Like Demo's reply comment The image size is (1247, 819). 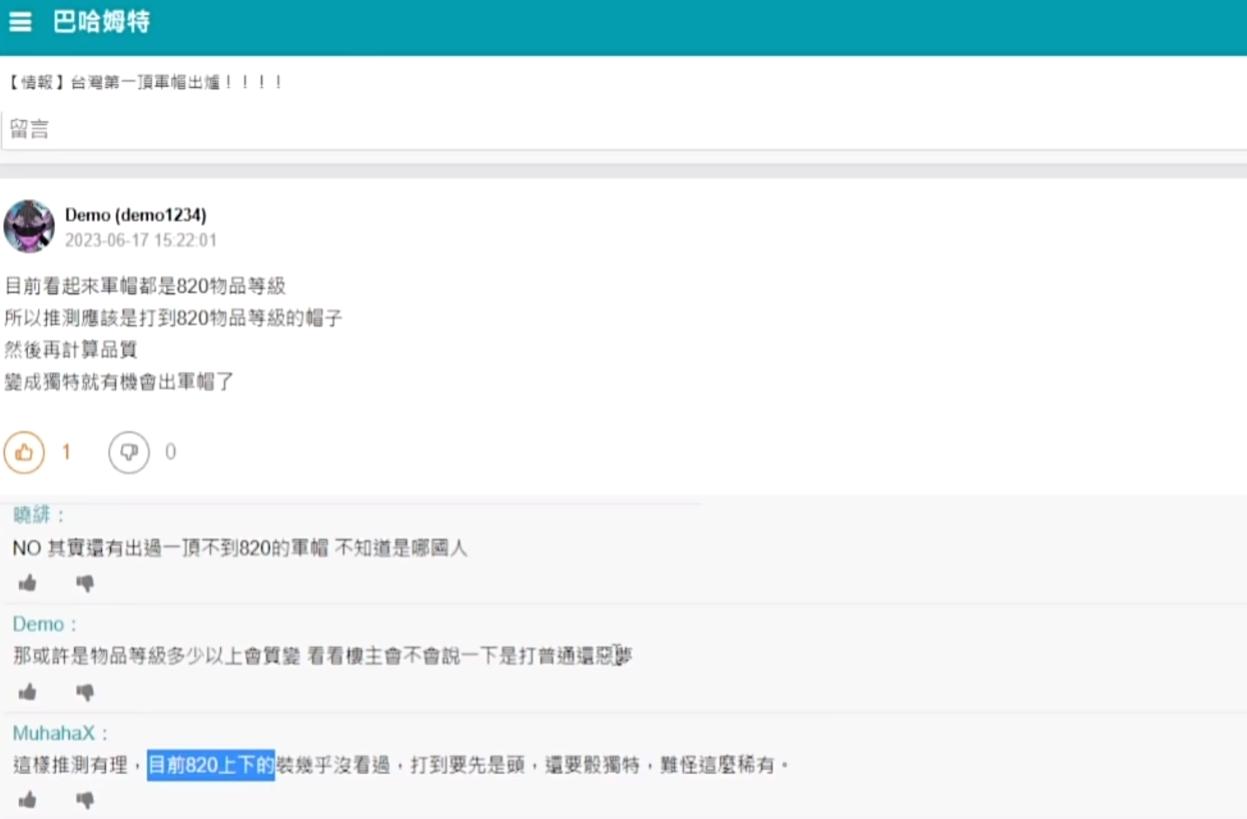pyautogui.click(x=29, y=691)
